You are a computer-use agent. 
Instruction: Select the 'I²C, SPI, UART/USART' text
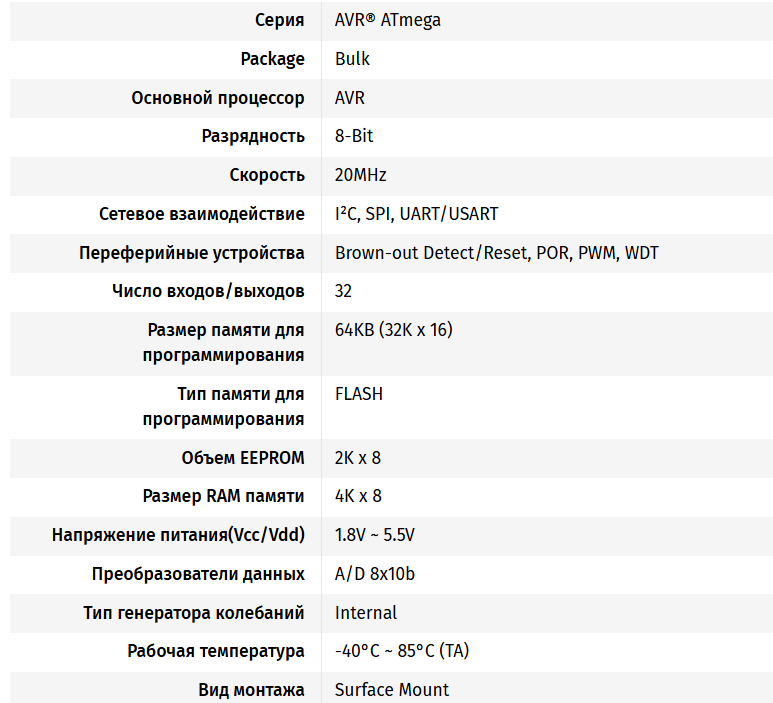point(416,214)
